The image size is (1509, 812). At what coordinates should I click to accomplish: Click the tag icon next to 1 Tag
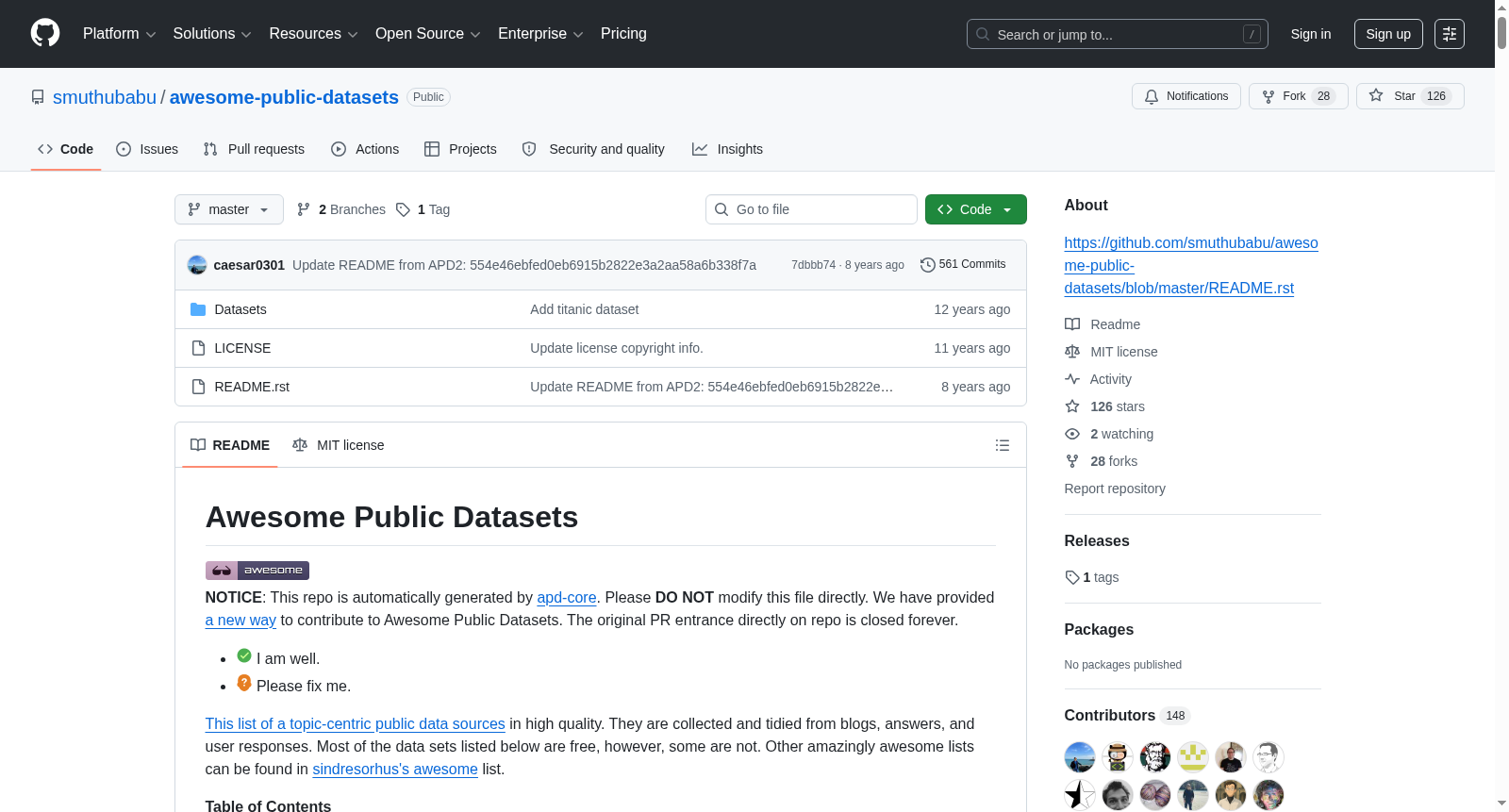(x=403, y=209)
